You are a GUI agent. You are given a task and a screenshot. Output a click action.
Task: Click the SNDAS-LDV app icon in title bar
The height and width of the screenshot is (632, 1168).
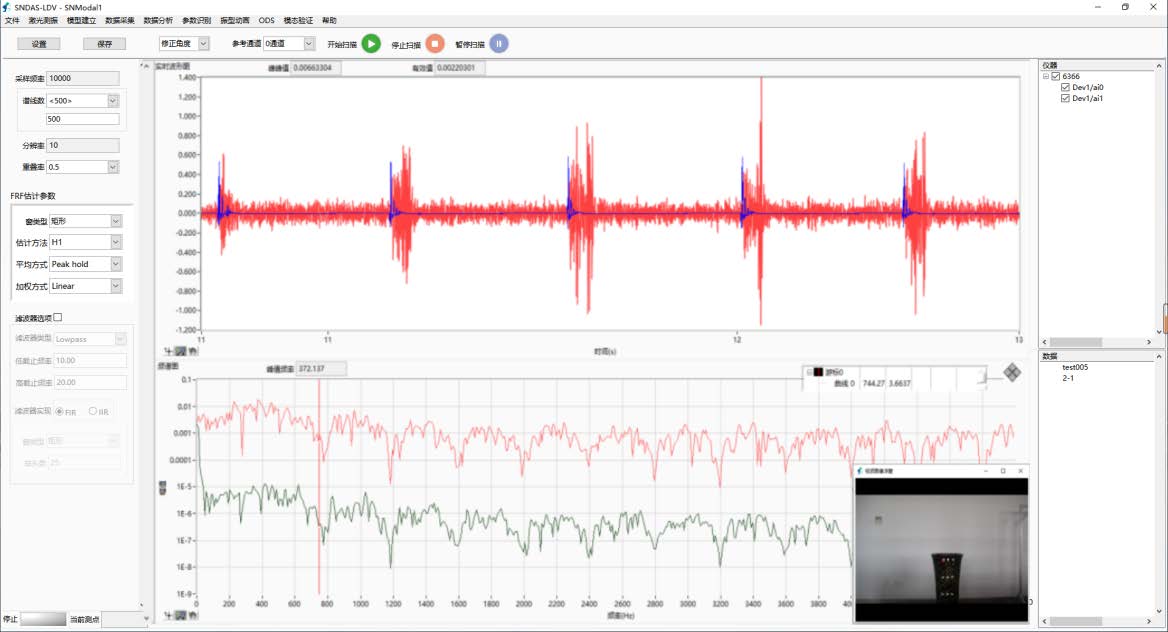7,7
